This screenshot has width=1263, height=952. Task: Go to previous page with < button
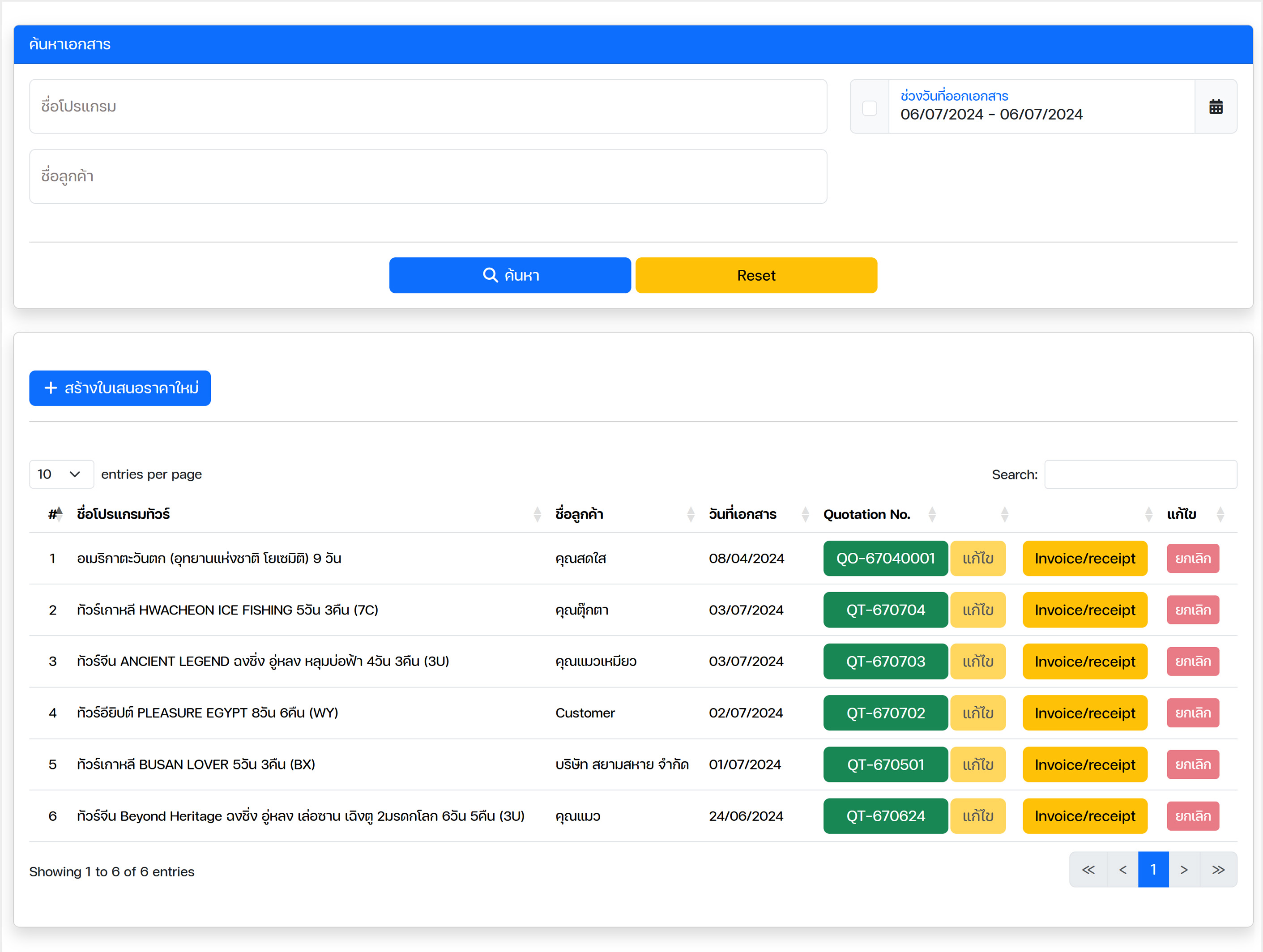pos(1122,870)
